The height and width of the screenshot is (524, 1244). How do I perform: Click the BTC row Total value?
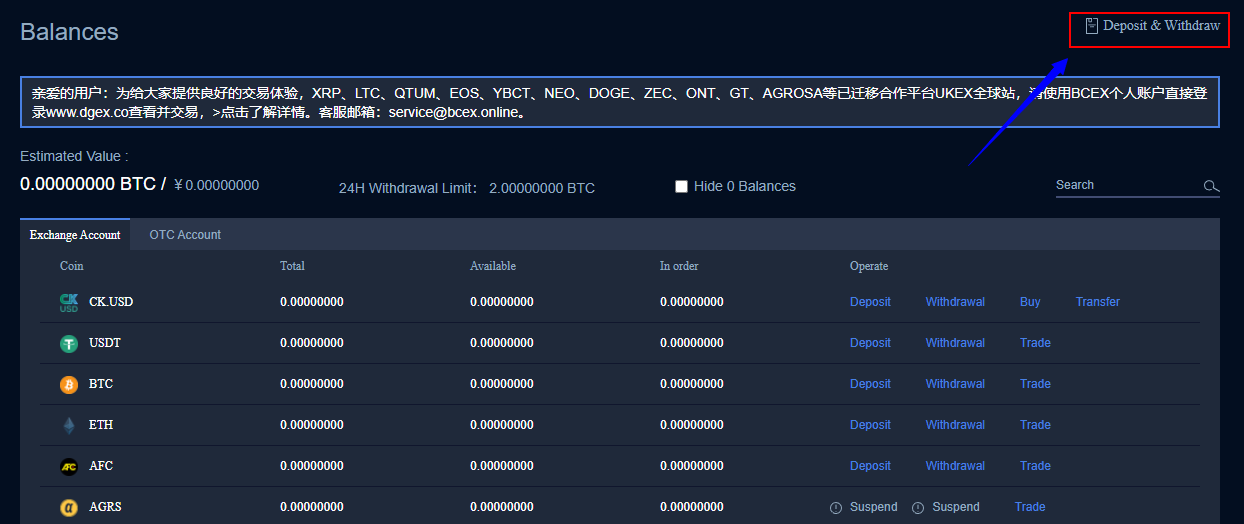click(312, 384)
